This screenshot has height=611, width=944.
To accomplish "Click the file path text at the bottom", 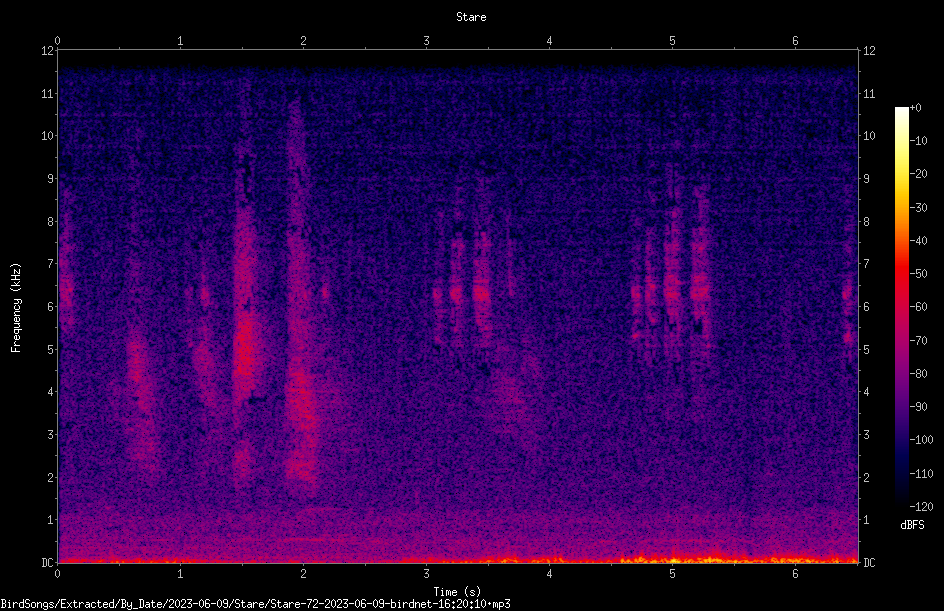I will click(x=255, y=604).
